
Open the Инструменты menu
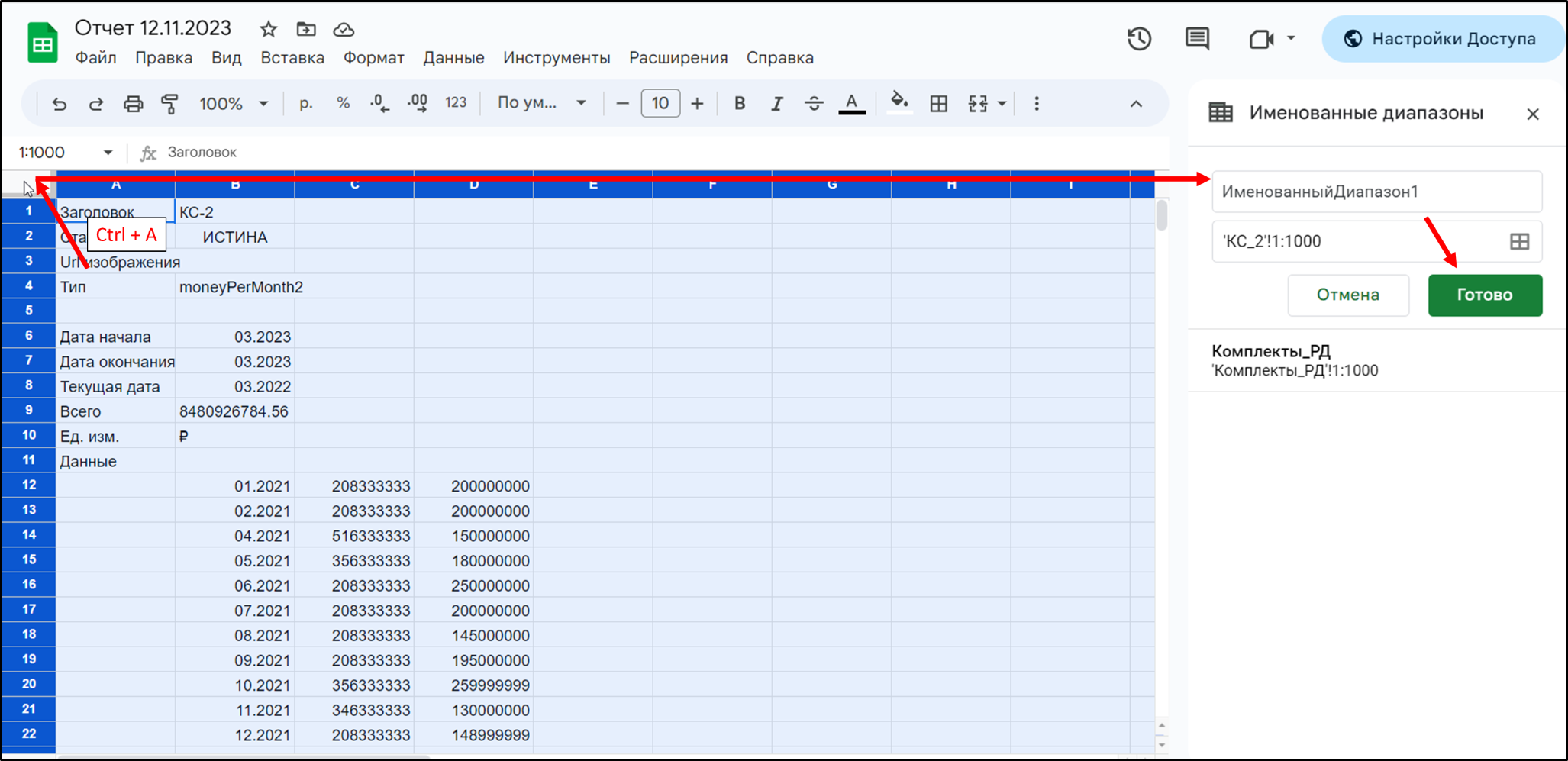click(557, 58)
